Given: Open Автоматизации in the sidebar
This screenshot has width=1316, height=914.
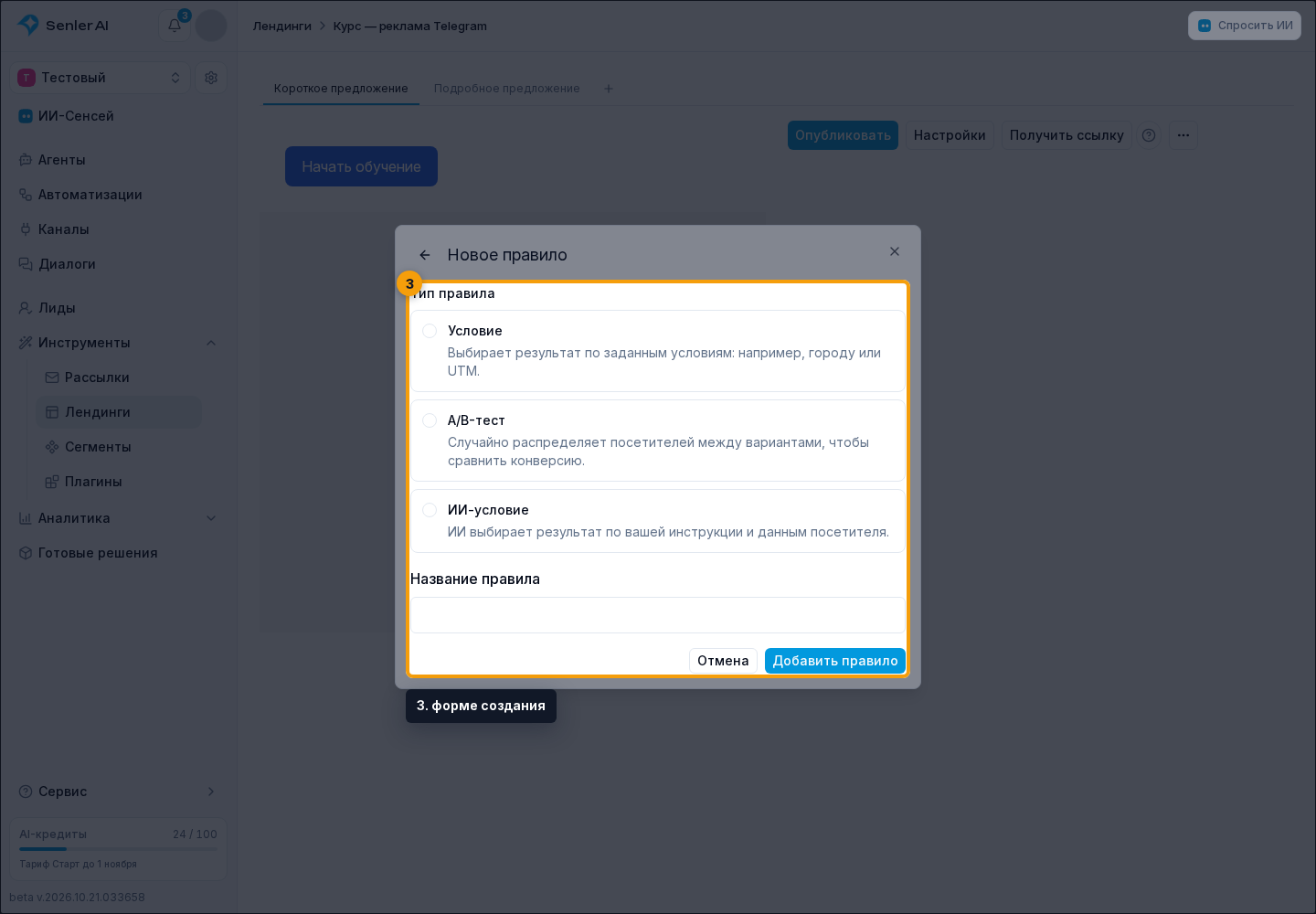Looking at the screenshot, I should pyautogui.click(x=119, y=195).
